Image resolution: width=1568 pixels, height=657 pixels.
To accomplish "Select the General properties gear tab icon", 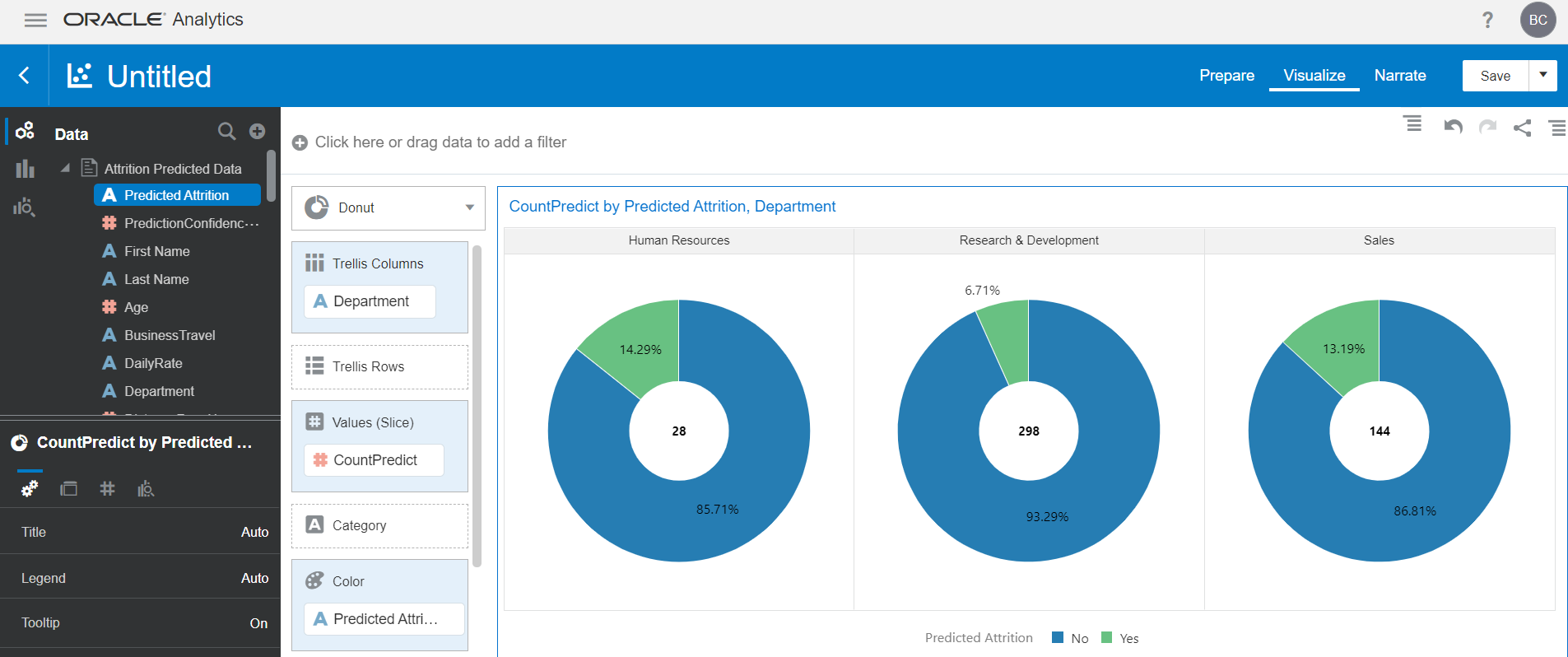I will 30,489.
